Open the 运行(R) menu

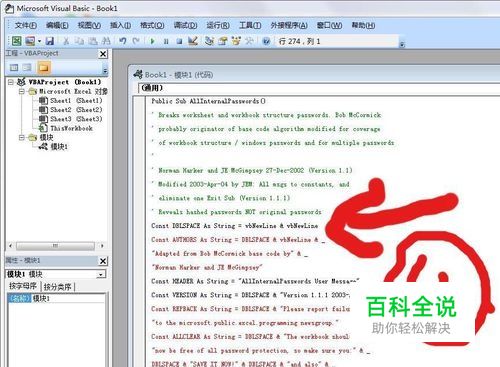[218, 25]
